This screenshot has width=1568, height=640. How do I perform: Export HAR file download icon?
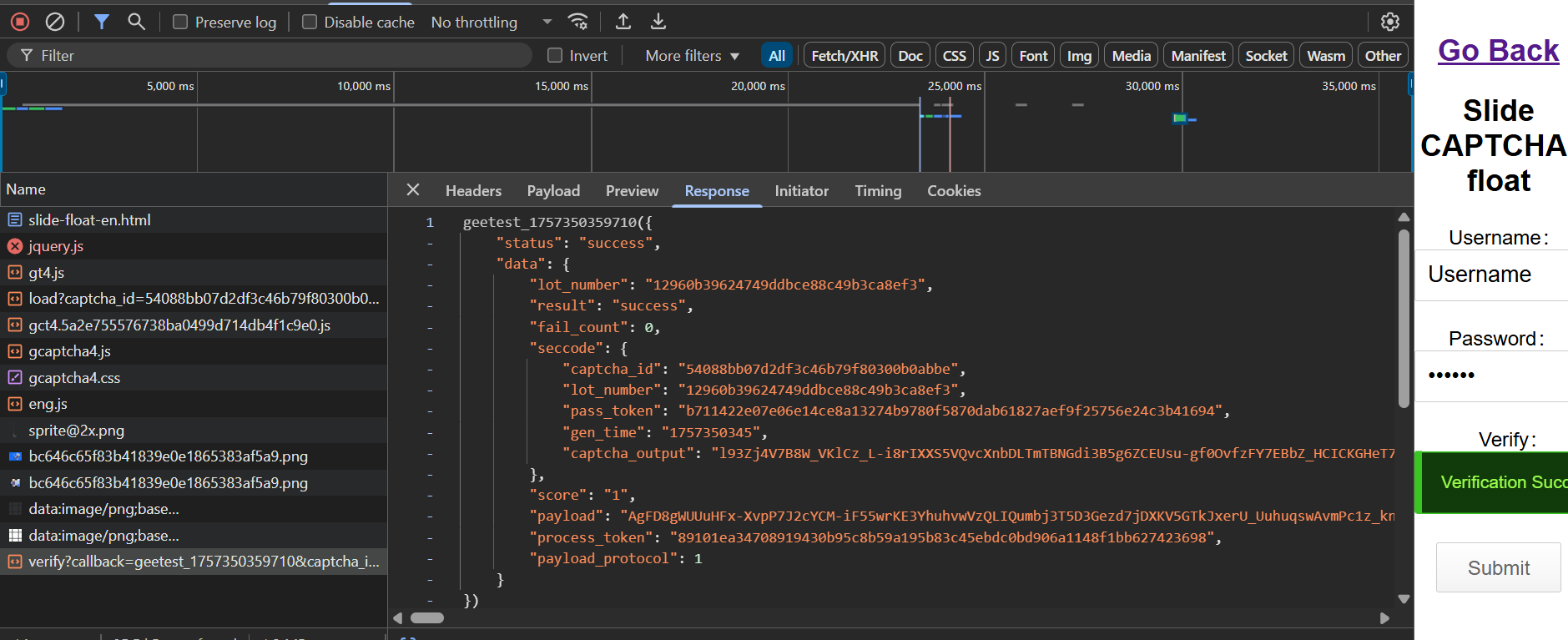[658, 22]
